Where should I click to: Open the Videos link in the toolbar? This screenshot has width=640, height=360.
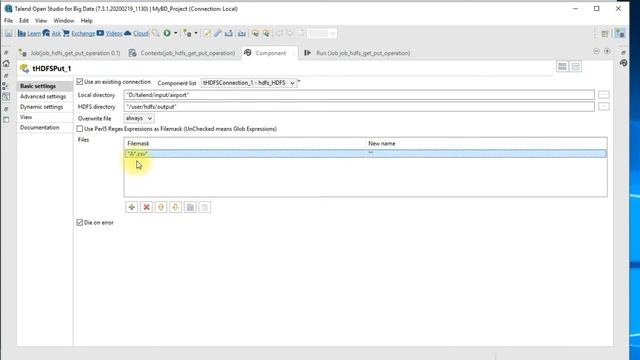pos(113,33)
